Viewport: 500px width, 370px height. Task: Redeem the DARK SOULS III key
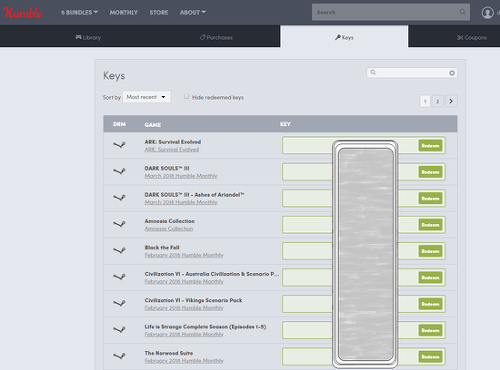(430, 172)
